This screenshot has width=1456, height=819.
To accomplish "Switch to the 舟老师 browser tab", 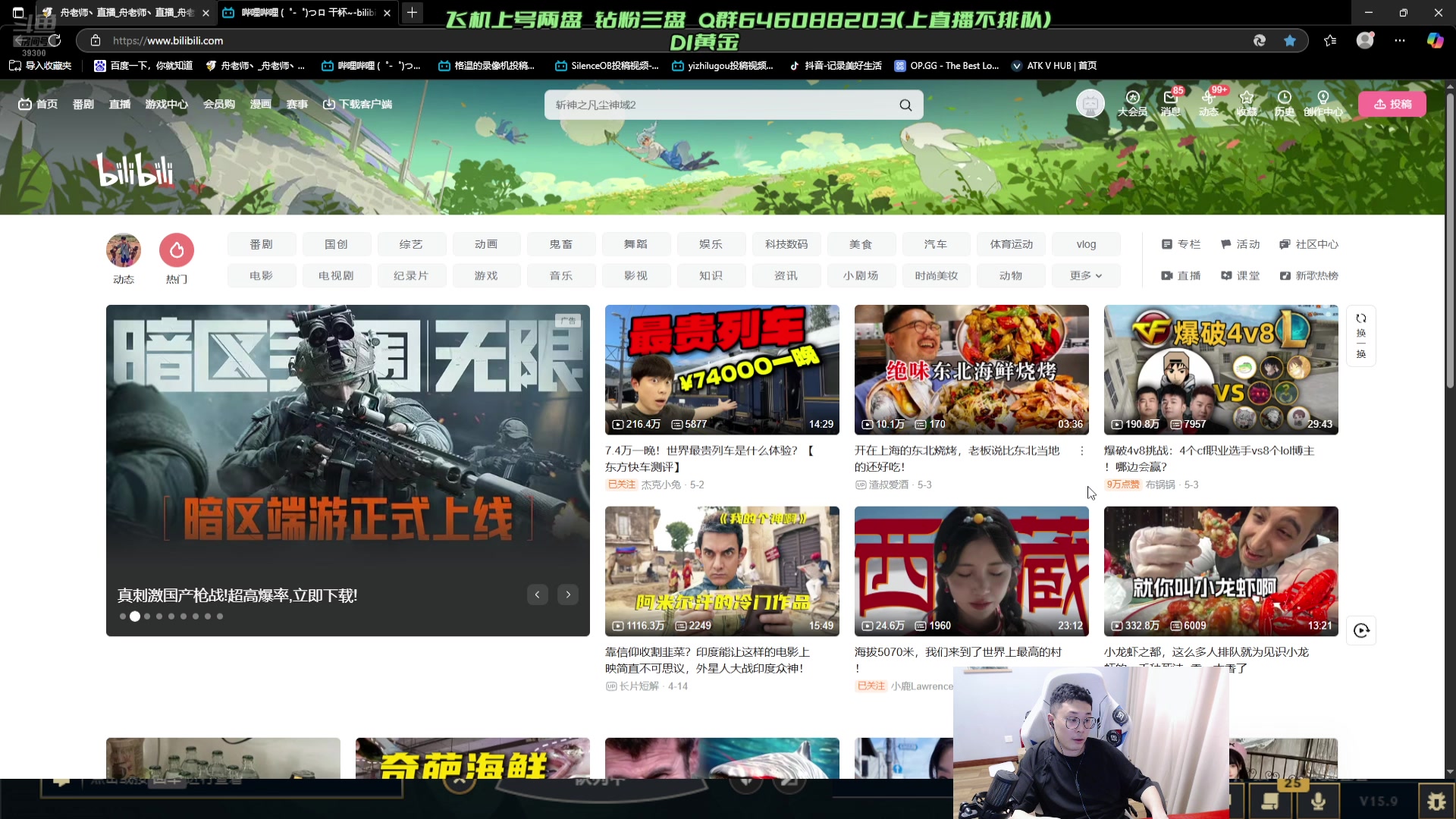I will [125, 13].
